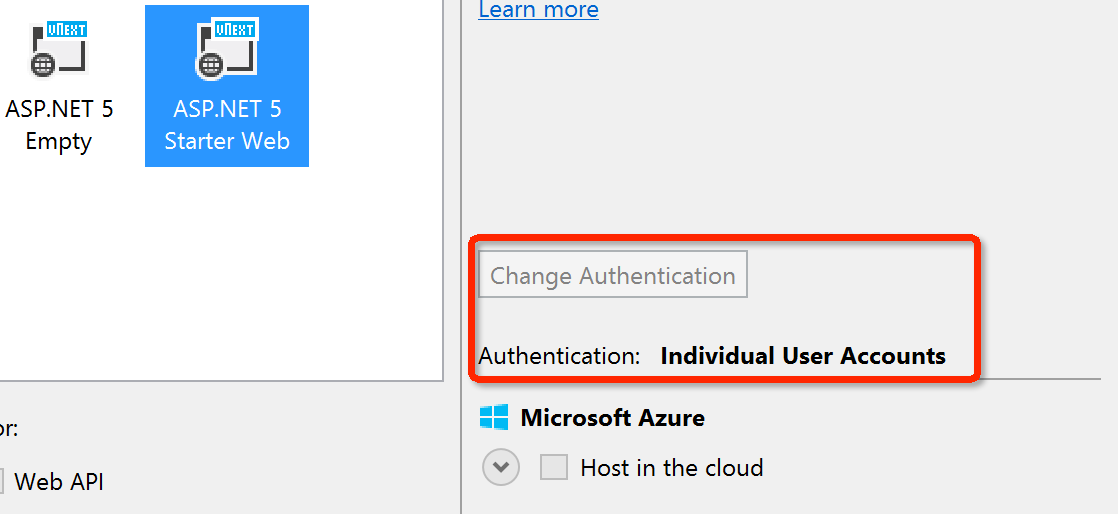The height and width of the screenshot is (514, 1118).
Task: Click the Individual User Accounts text
Action: [803, 355]
